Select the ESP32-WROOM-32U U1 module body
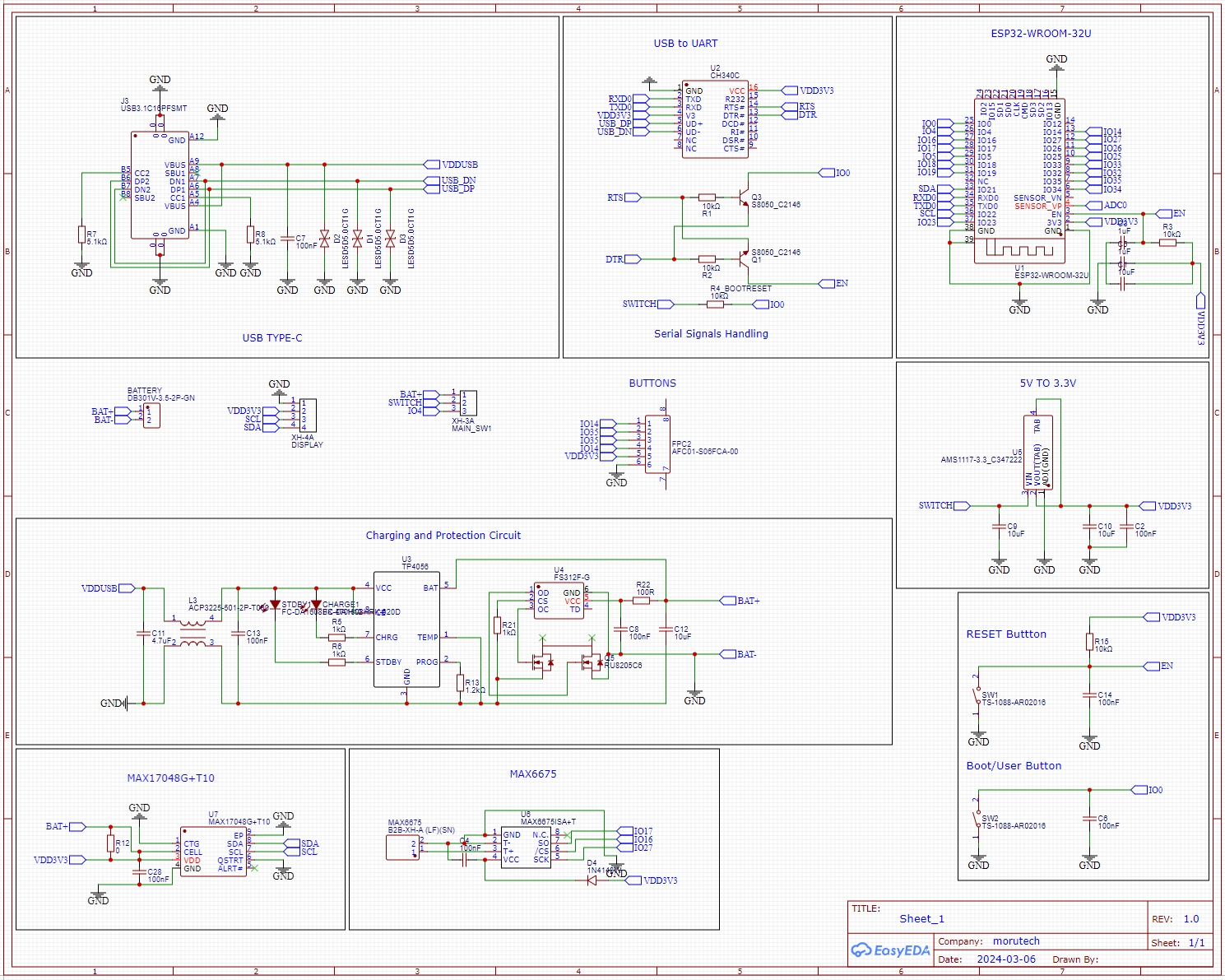Image resolution: width=1225 pixels, height=980 pixels. pos(1019,181)
